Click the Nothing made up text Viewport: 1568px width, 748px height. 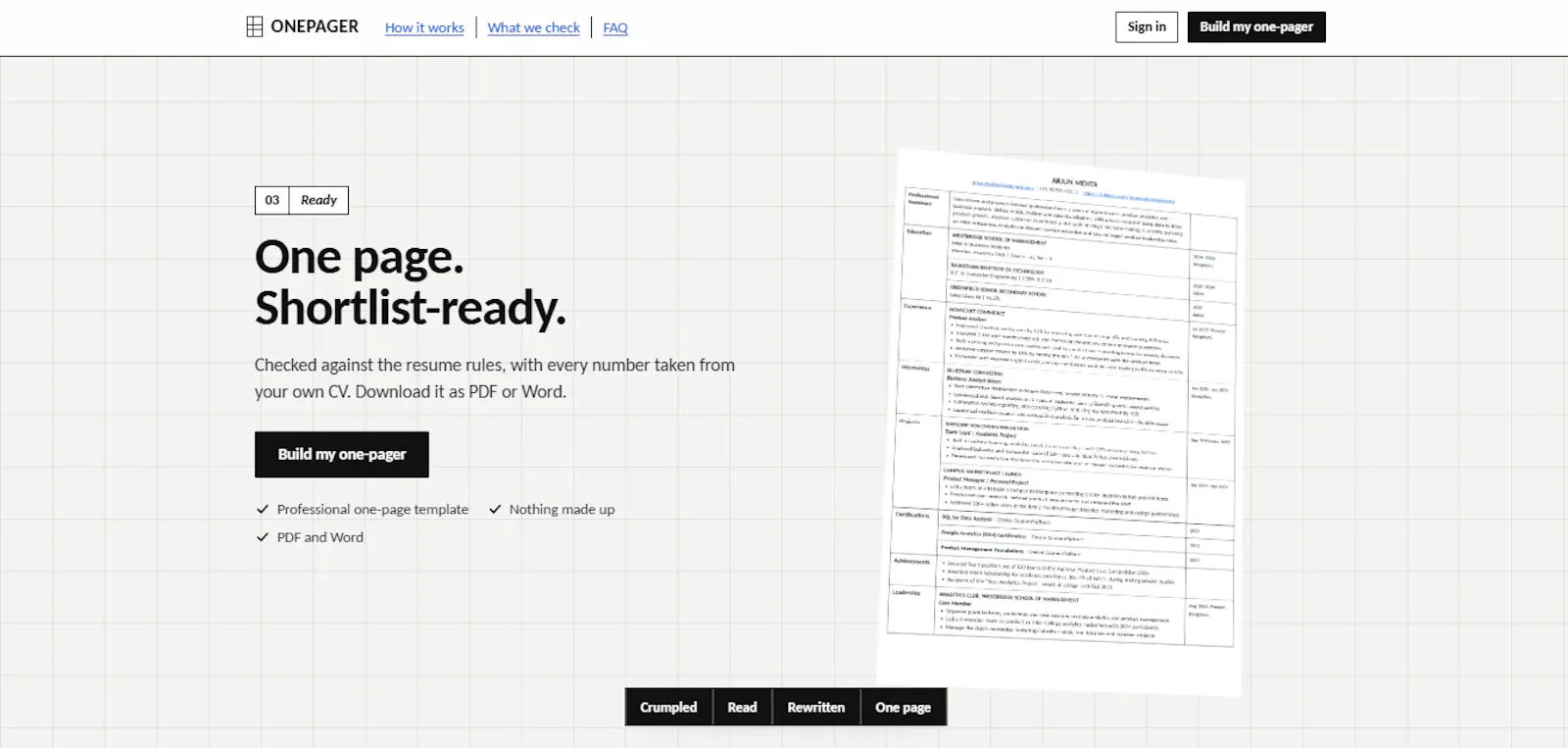tap(562, 509)
